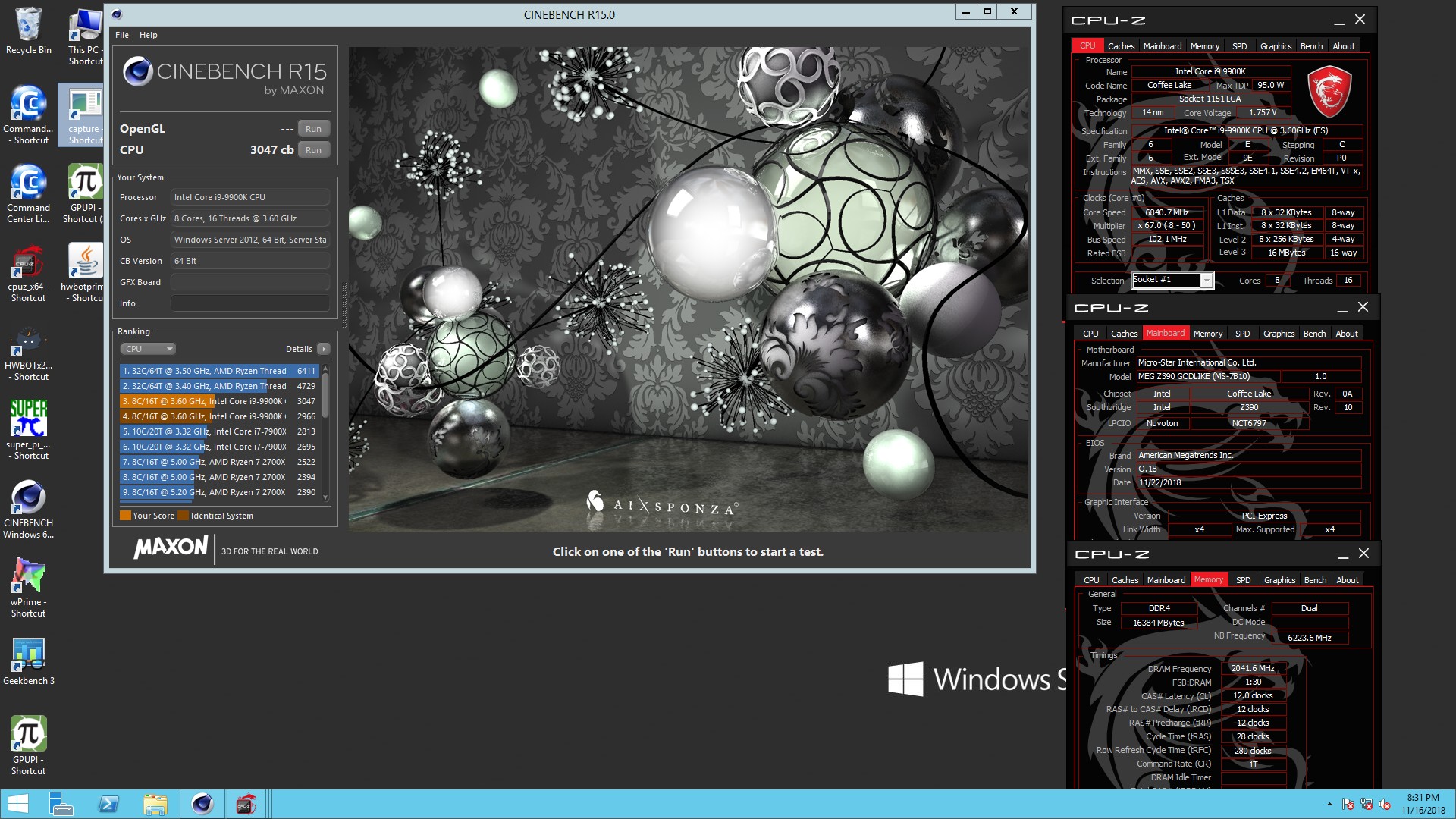Select ranking row 3 Core i9-9900K score 3047
This screenshot has width=1456, height=819.
(x=218, y=401)
